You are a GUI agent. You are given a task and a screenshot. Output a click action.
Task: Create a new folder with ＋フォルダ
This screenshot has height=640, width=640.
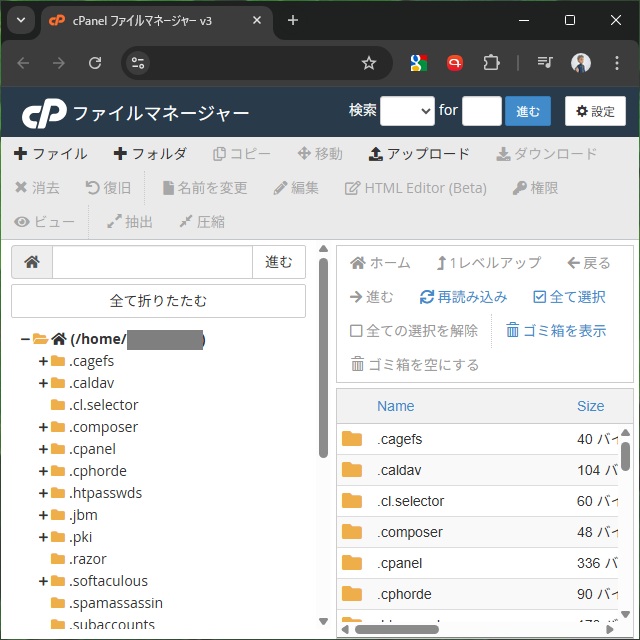150,154
